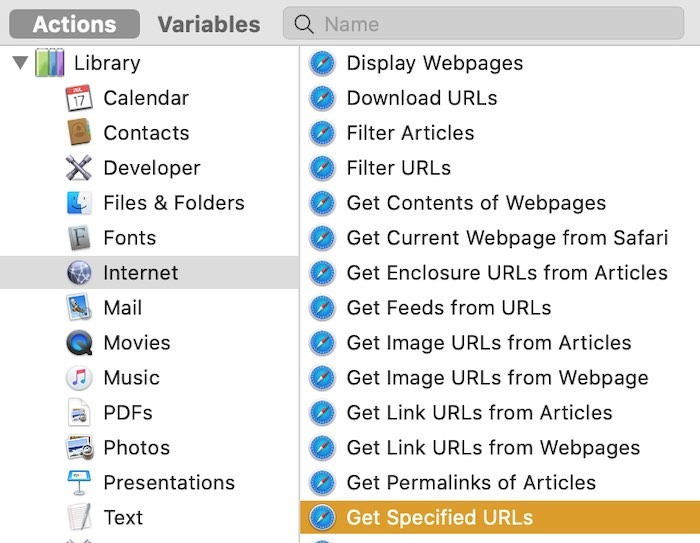Click Safari icon beside Get Specified URLs
The height and width of the screenshot is (543, 700).
click(x=322, y=517)
